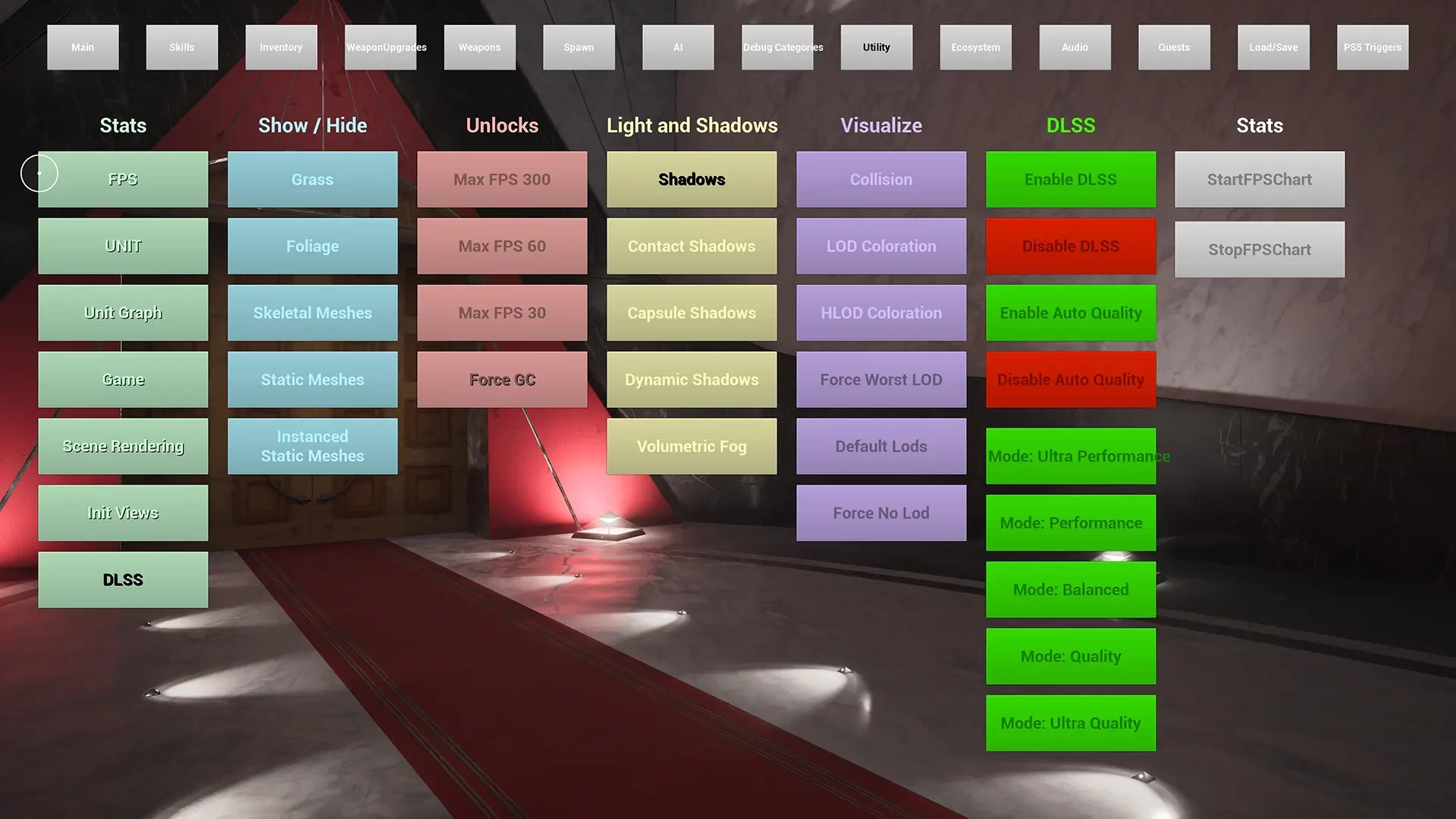
Task: Click the HLOD Coloration visualize icon
Action: tap(881, 312)
